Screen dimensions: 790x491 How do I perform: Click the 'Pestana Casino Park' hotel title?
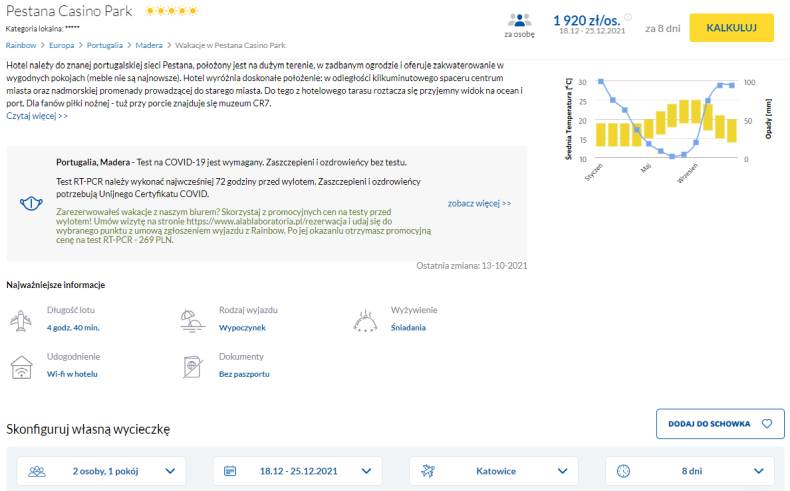click(x=69, y=11)
